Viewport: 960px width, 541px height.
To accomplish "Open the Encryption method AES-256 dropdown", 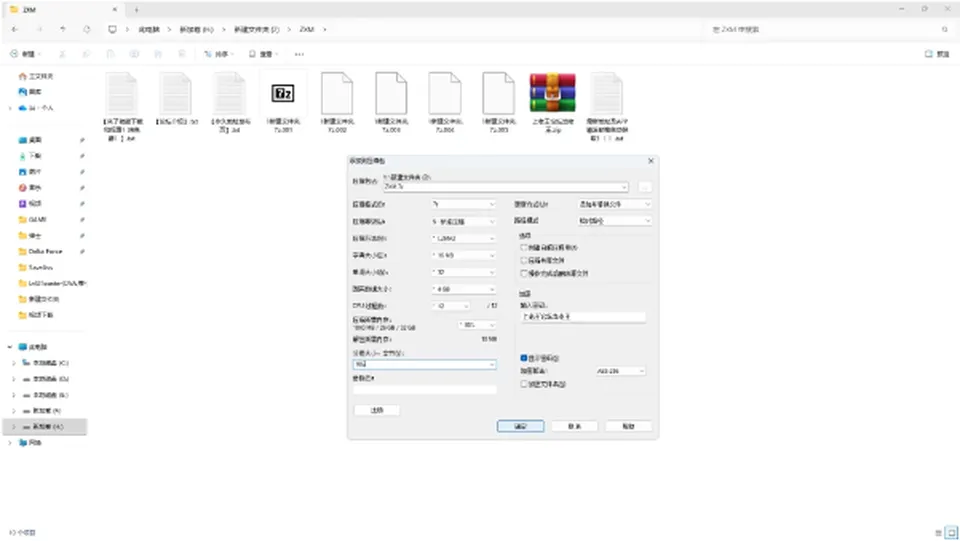I will pos(620,371).
